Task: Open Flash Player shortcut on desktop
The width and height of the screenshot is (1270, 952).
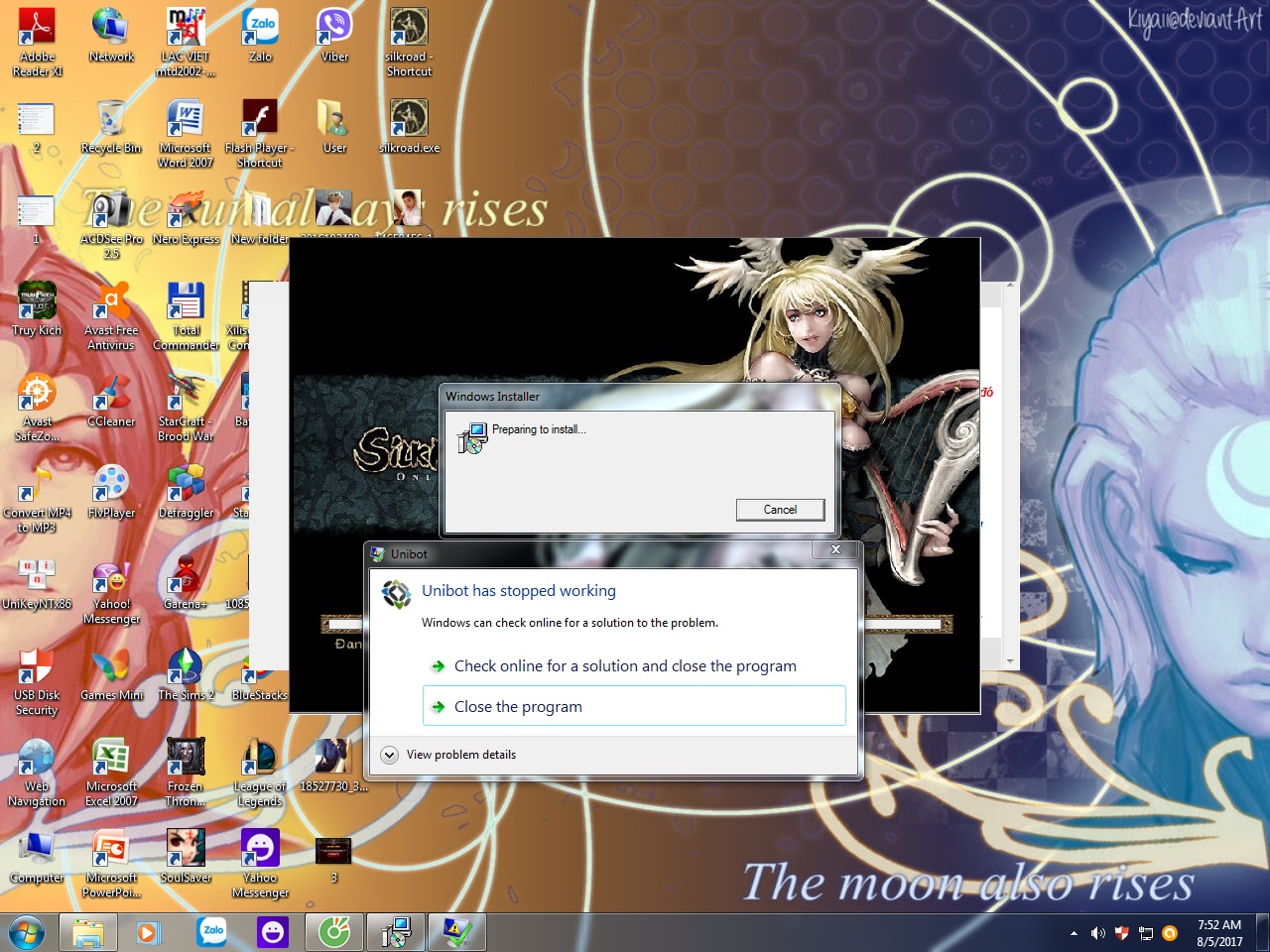Action: [260, 133]
